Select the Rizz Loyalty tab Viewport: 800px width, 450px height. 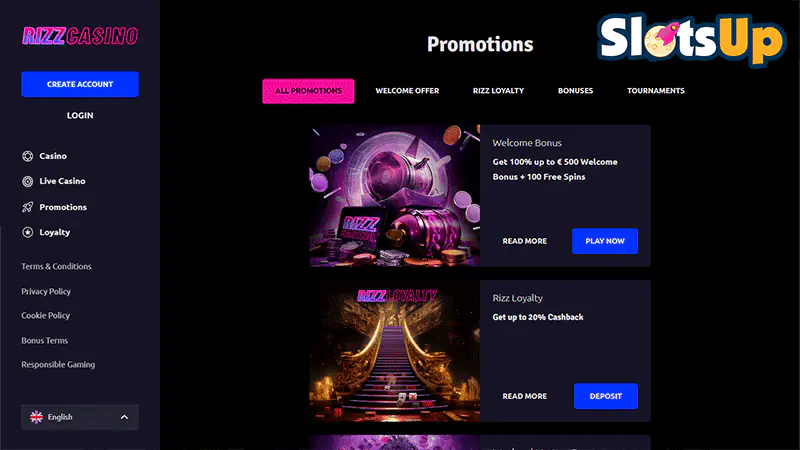(498, 91)
